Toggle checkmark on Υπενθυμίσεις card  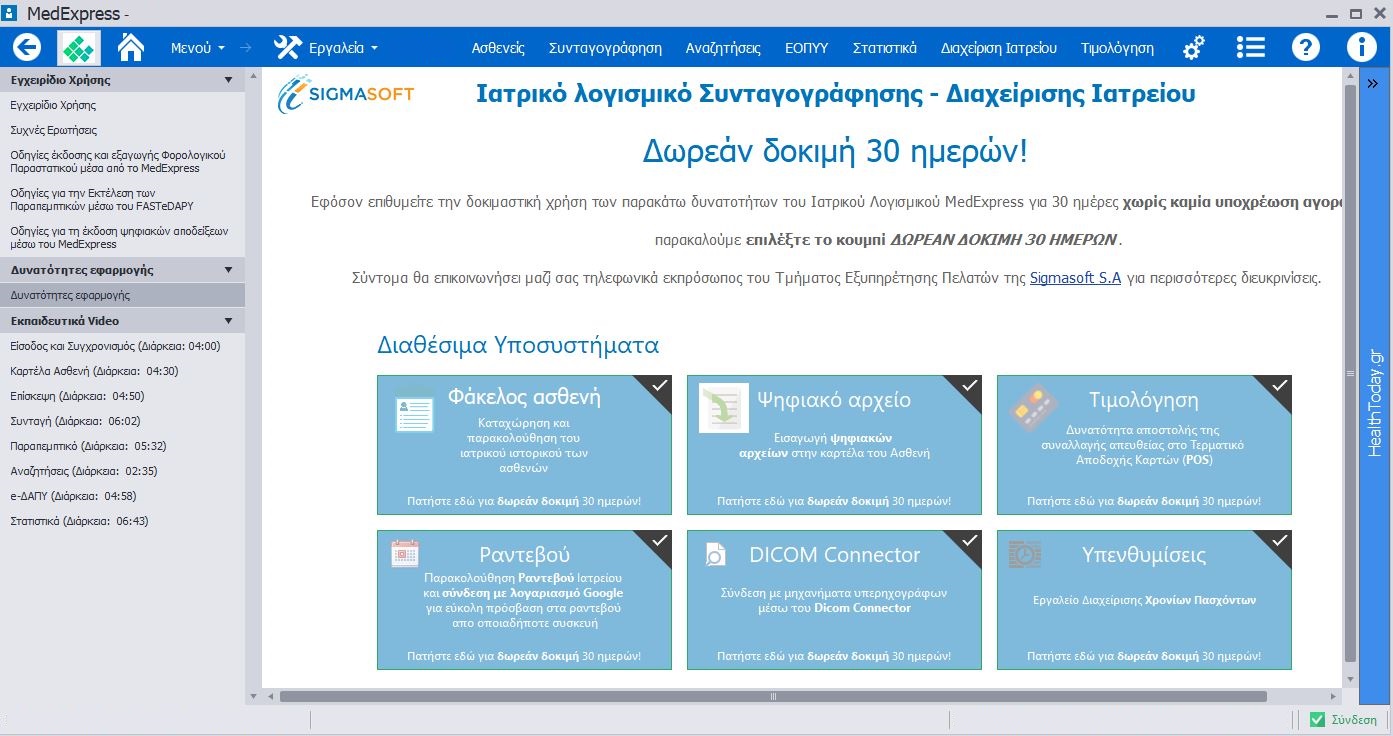tap(1279, 540)
